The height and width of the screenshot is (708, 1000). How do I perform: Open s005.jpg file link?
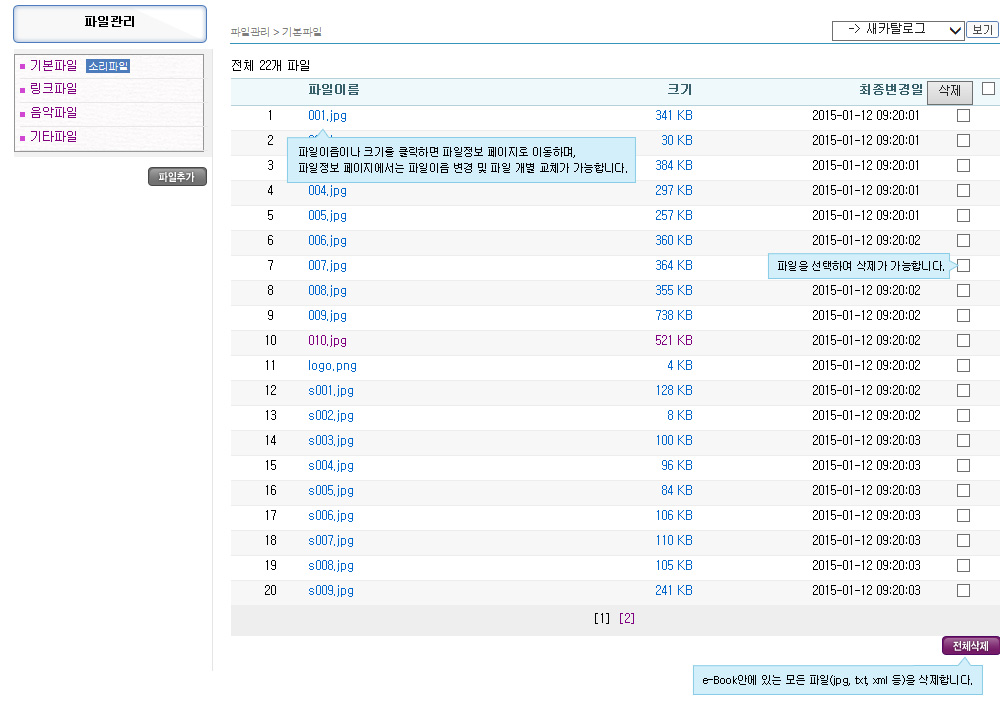coord(331,491)
